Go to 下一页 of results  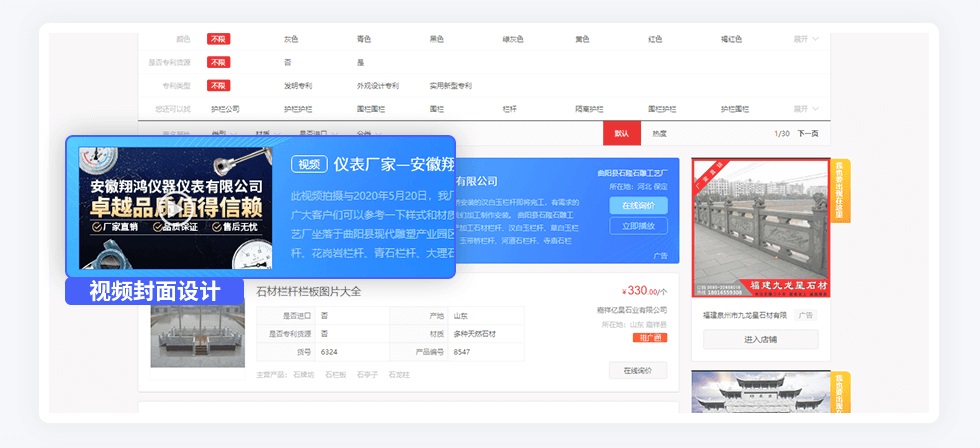pos(808,133)
